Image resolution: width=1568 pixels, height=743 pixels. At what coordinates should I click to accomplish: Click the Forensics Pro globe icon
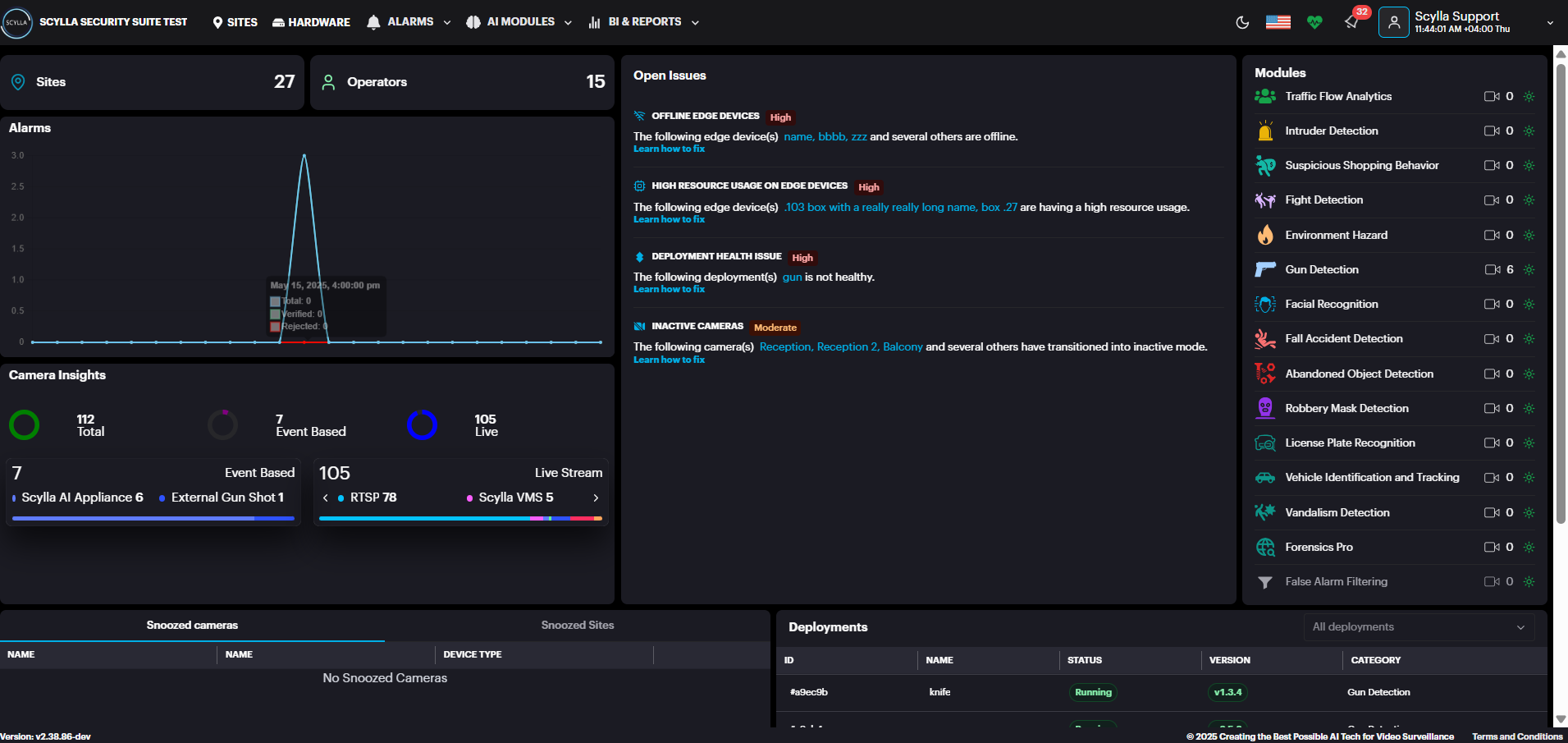pos(1265,547)
